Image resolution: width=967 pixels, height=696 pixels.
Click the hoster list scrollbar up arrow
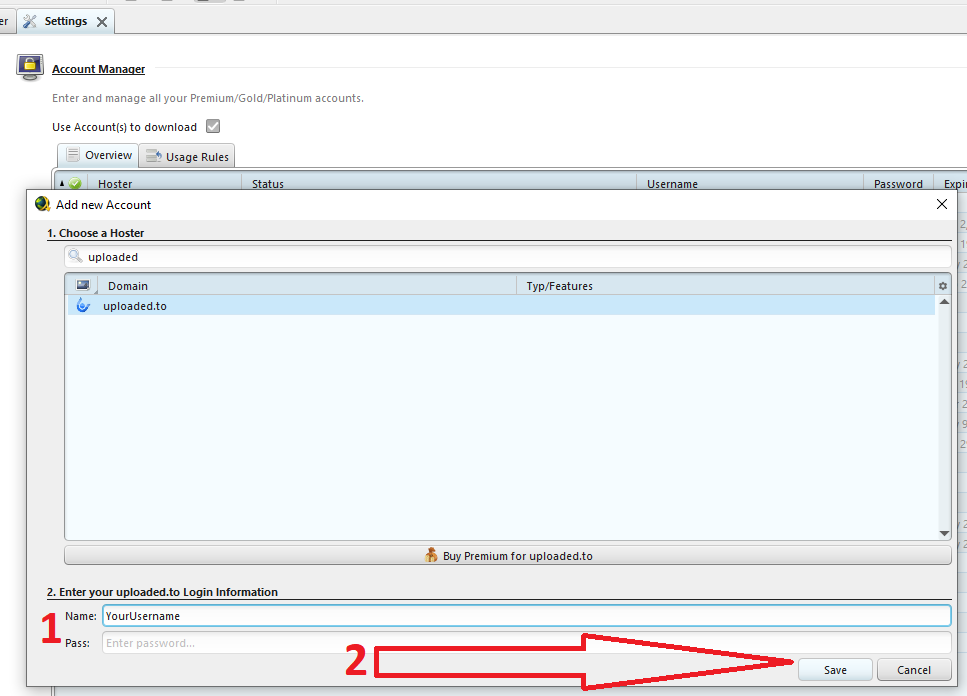pyautogui.click(x=944, y=301)
